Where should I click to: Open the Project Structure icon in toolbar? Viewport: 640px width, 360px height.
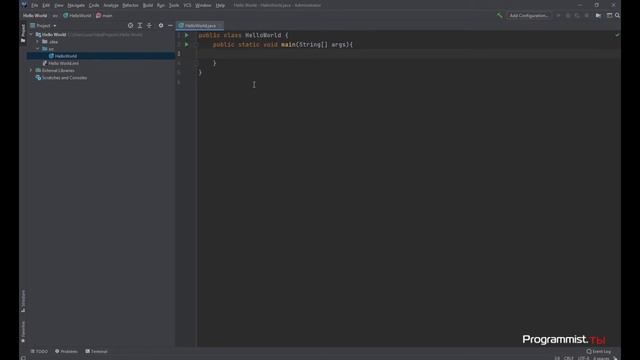(598, 16)
